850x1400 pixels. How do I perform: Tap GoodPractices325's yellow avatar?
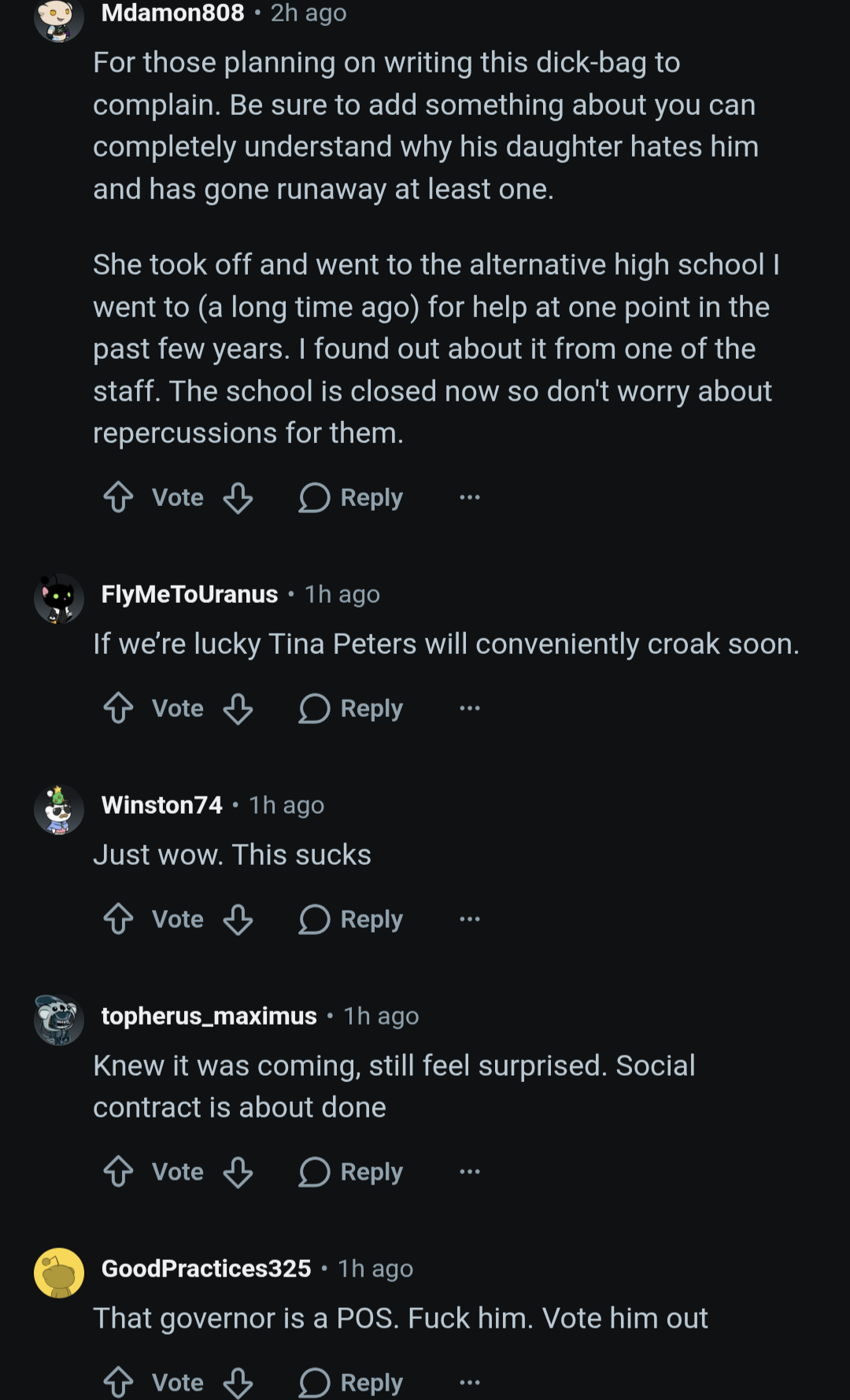tap(59, 1273)
